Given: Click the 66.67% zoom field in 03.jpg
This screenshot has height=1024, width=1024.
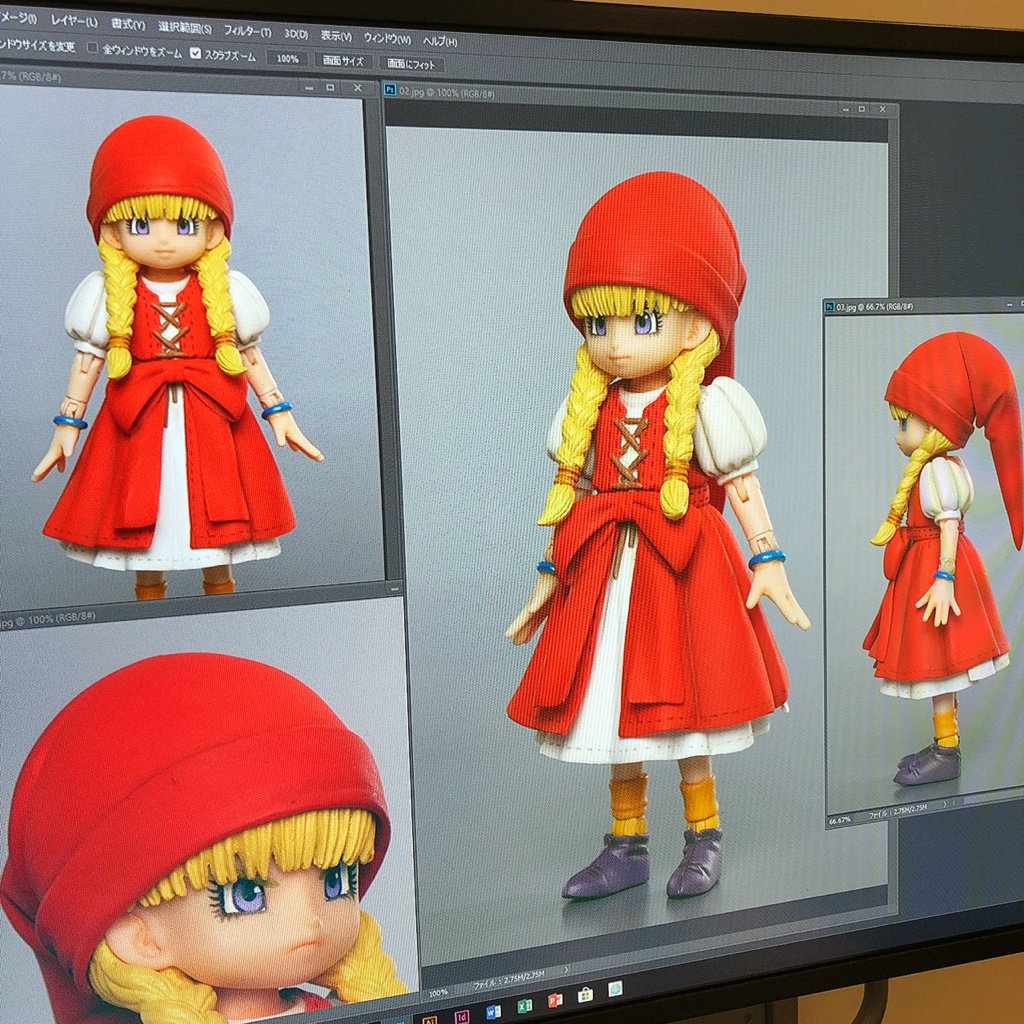Looking at the screenshot, I should [839, 820].
